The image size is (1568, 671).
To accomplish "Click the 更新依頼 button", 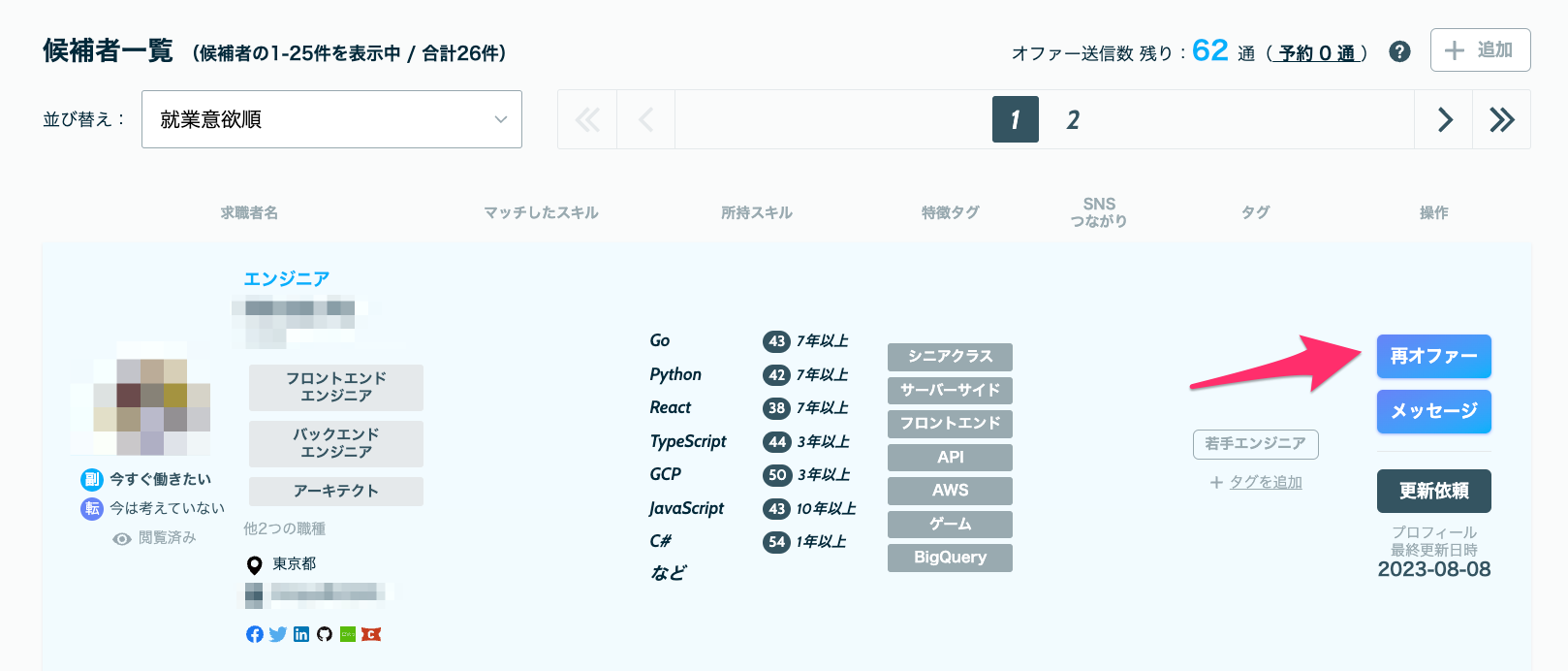I will pyautogui.click(x=1434, y=491).
